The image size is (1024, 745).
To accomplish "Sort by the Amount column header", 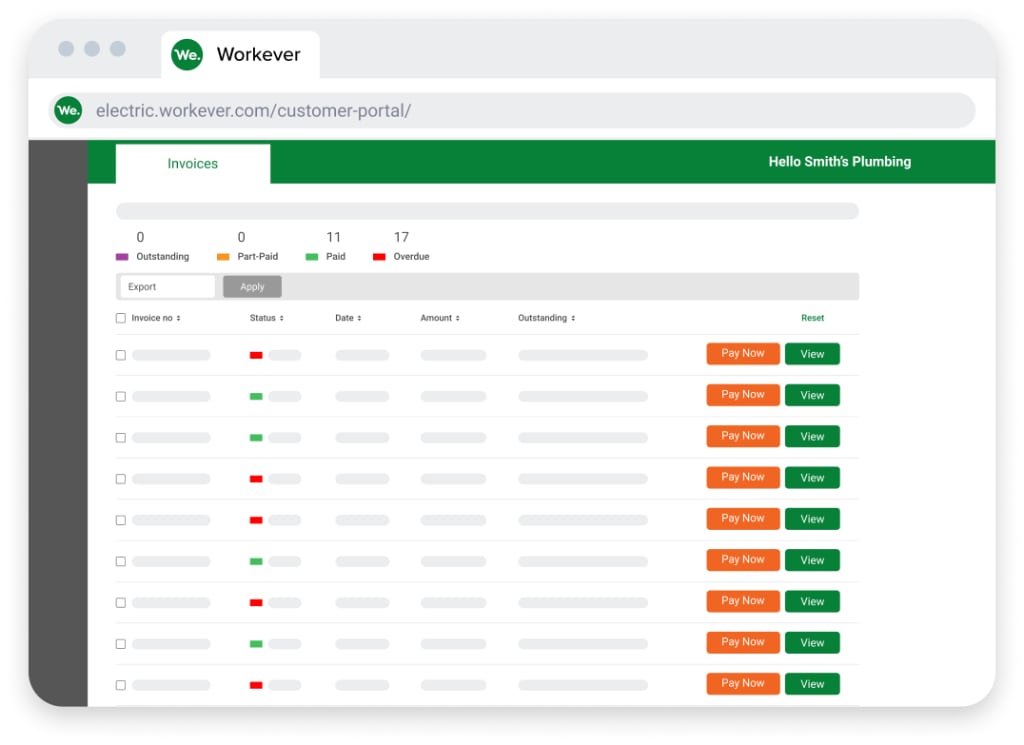I will [x=440, y=318].
